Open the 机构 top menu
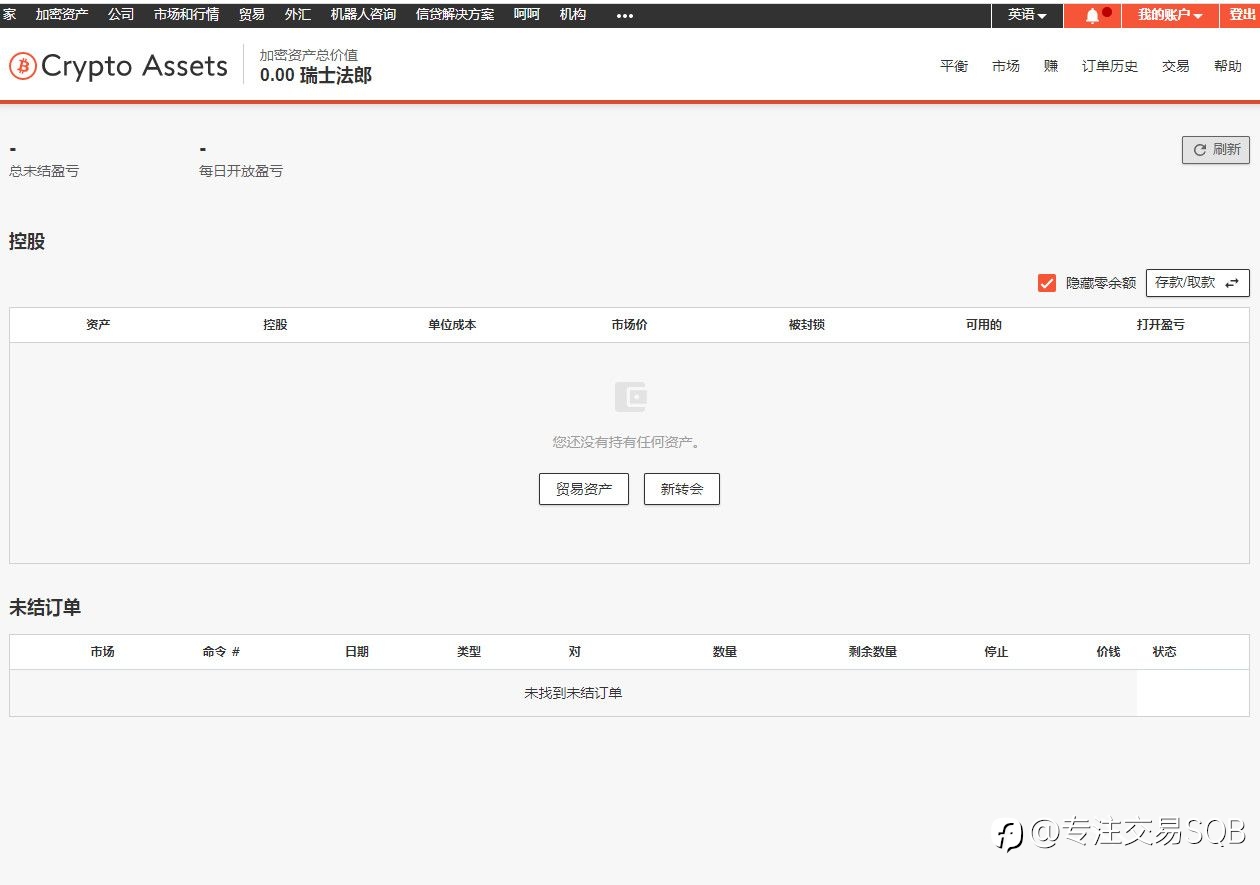The image size is (1260, 885). pyautogui.click(x=573, y=15)
